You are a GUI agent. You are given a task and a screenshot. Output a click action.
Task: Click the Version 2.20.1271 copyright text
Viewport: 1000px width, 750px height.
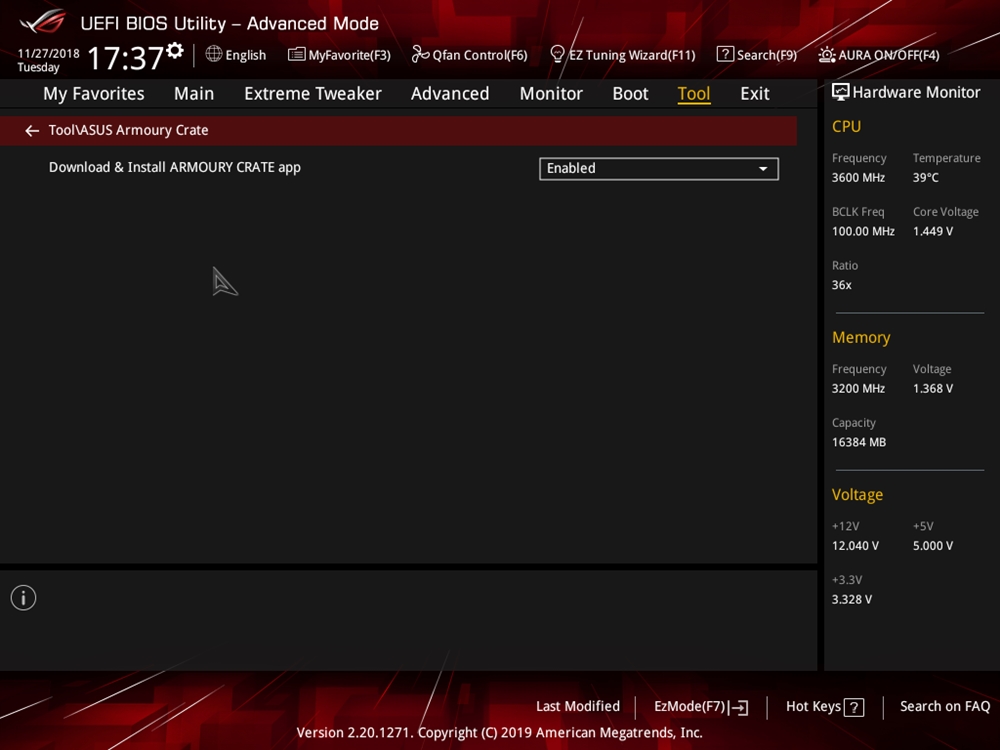pyautogui.click(x=499, y=732)
